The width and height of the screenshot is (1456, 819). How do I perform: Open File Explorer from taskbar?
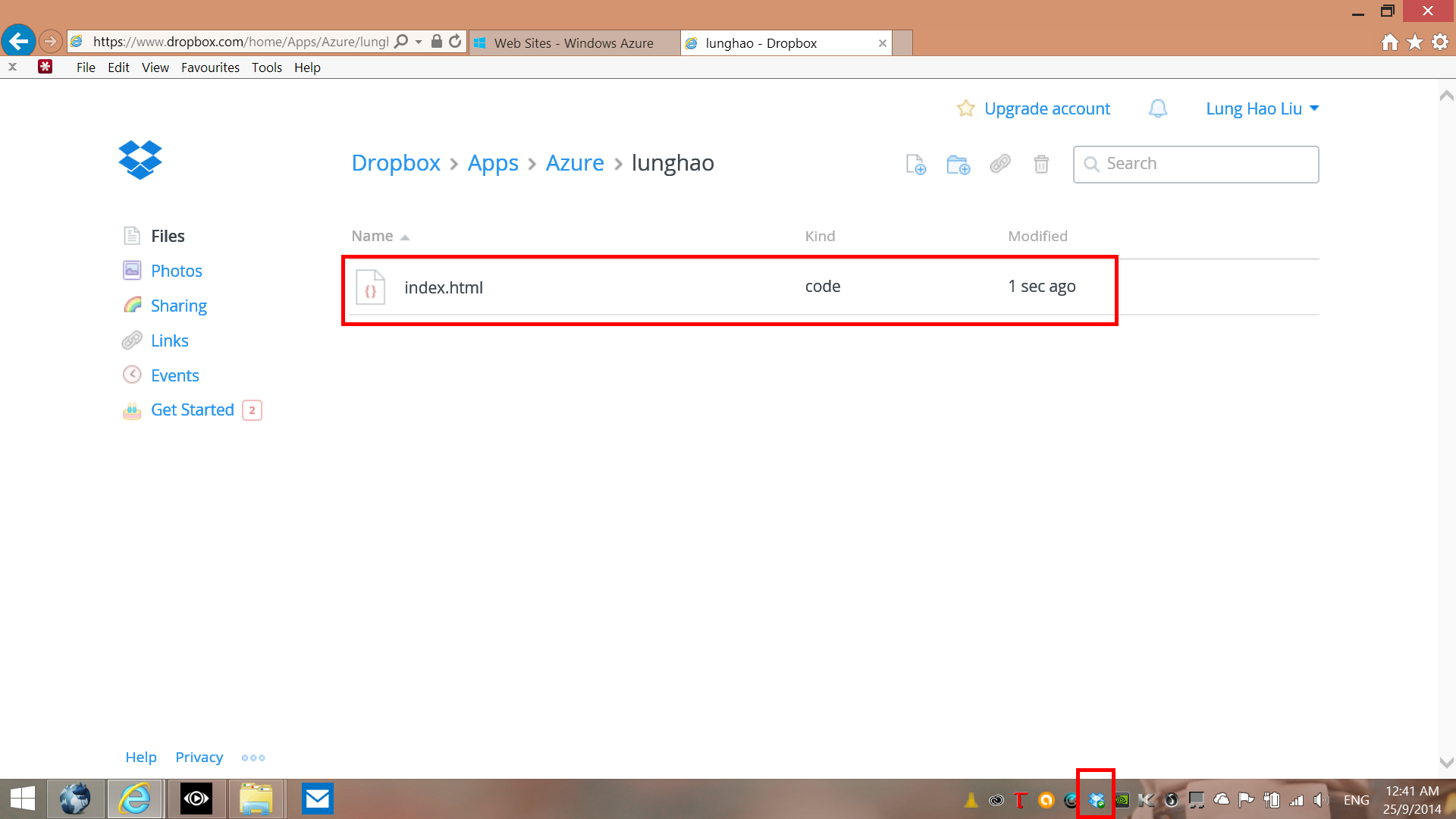click(x=256, y=799)
